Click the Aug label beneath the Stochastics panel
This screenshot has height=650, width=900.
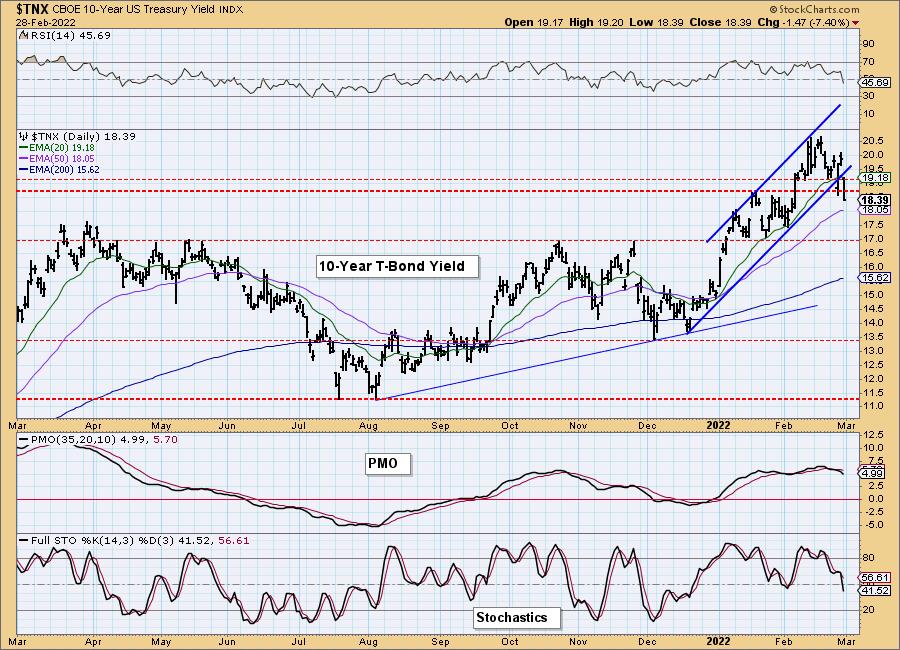pyautogui.click(x=368, y=642)
